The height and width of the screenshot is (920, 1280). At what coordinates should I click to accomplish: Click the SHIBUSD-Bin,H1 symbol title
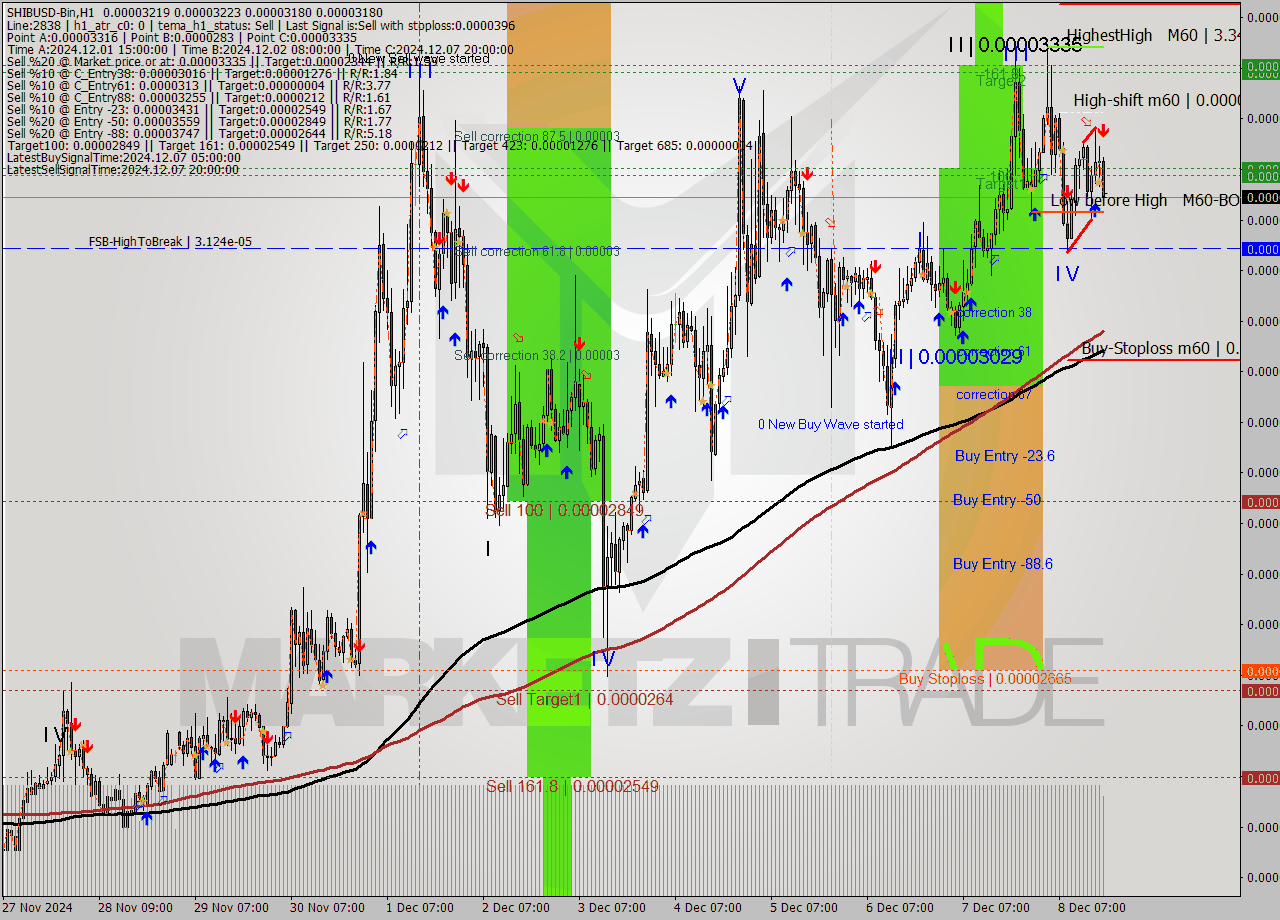48,12
